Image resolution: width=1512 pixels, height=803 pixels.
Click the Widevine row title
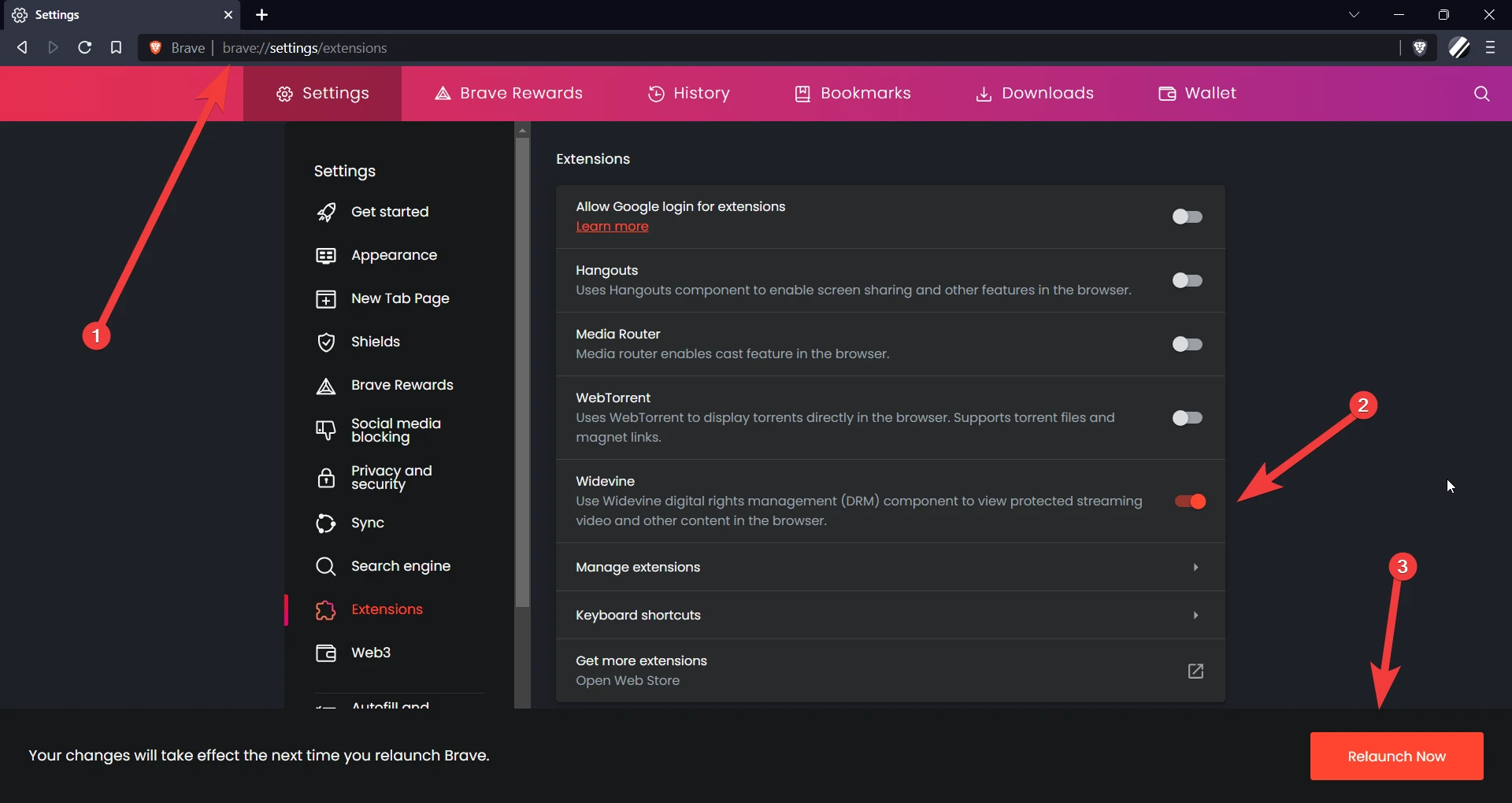point(605,482)
